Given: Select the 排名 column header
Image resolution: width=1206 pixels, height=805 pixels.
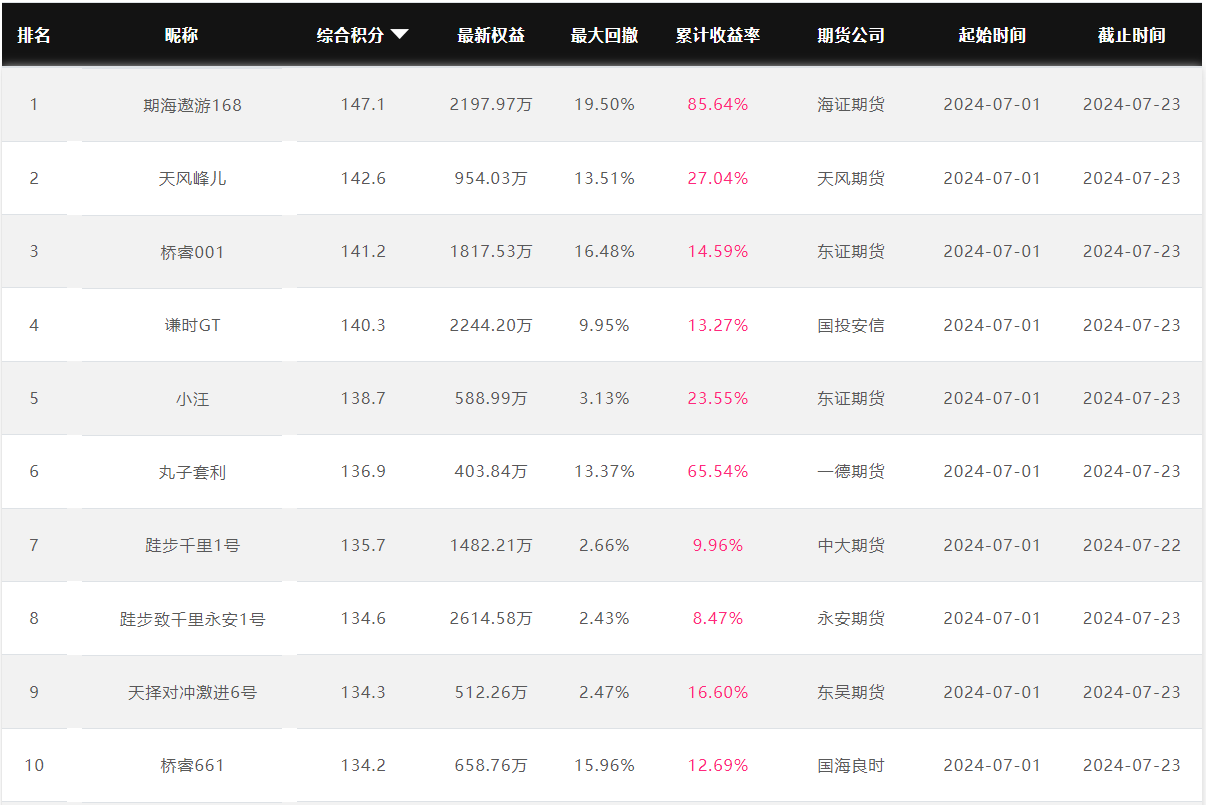Looking at the screenshot, I should click(34, 35).
